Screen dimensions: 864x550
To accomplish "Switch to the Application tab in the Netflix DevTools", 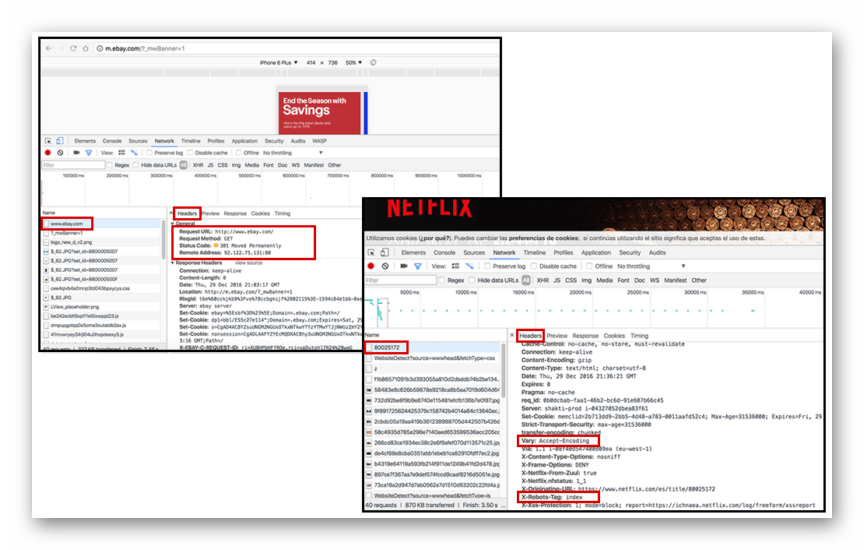I will (596, 252).
